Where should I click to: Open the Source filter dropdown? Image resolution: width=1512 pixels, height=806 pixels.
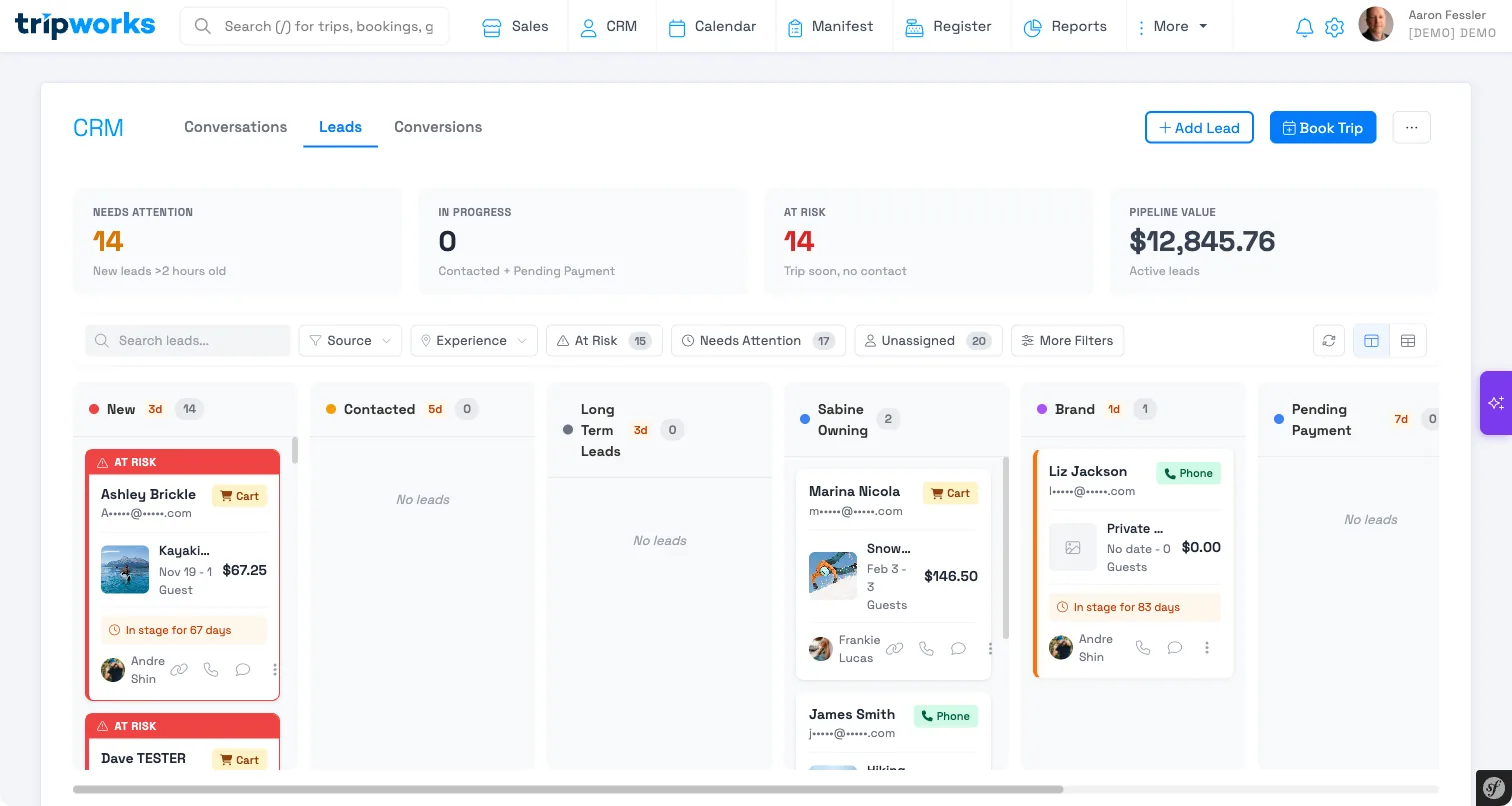(x=350, y=341)
